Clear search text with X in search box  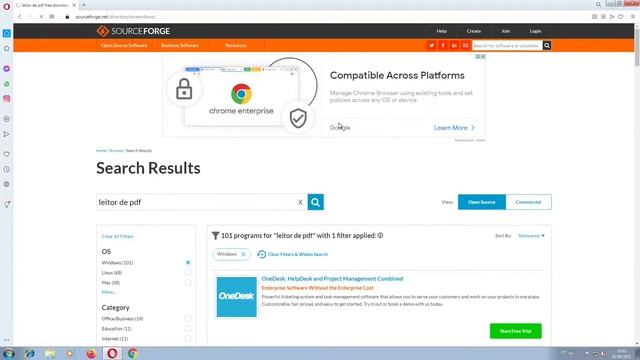(x=300, y=202)
